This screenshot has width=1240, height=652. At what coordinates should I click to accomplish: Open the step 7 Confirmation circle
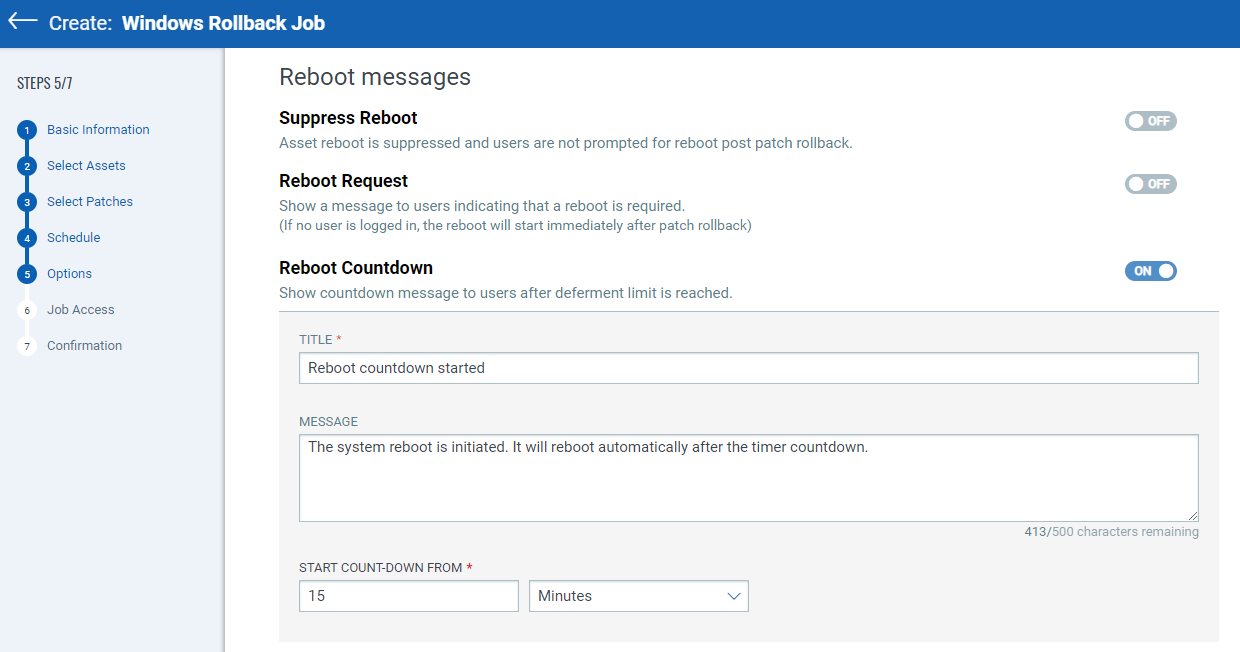coord(27,345)
